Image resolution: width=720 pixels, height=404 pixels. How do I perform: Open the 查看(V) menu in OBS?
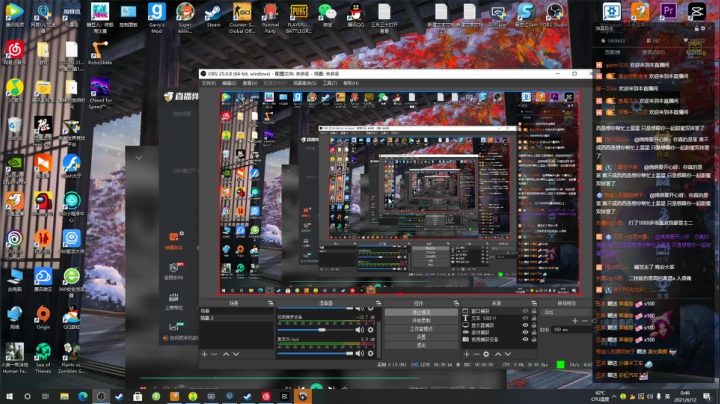click(x=250, y=83)
